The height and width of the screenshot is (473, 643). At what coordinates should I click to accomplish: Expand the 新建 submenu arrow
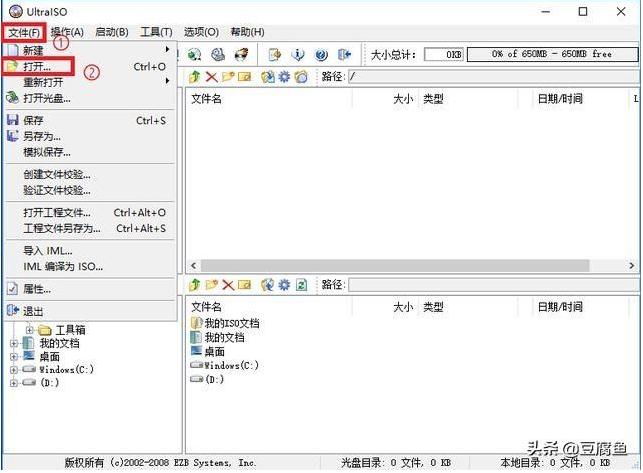(x=167, y=49)
